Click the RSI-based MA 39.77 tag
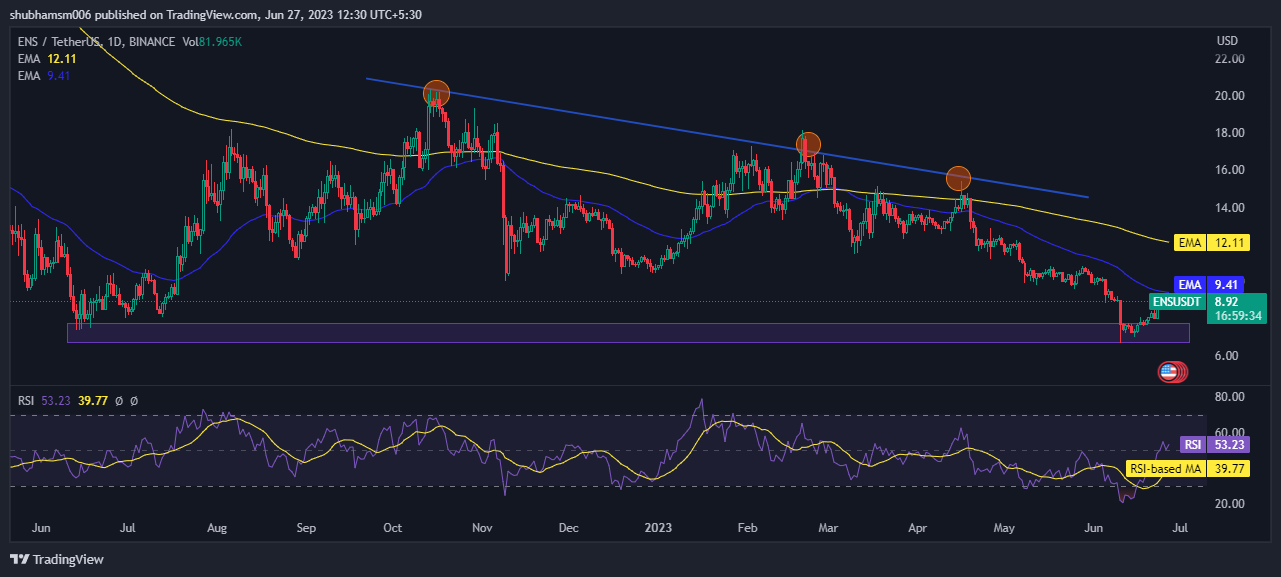This screenshot has height=577, width=1281. tap(1188, 467)
